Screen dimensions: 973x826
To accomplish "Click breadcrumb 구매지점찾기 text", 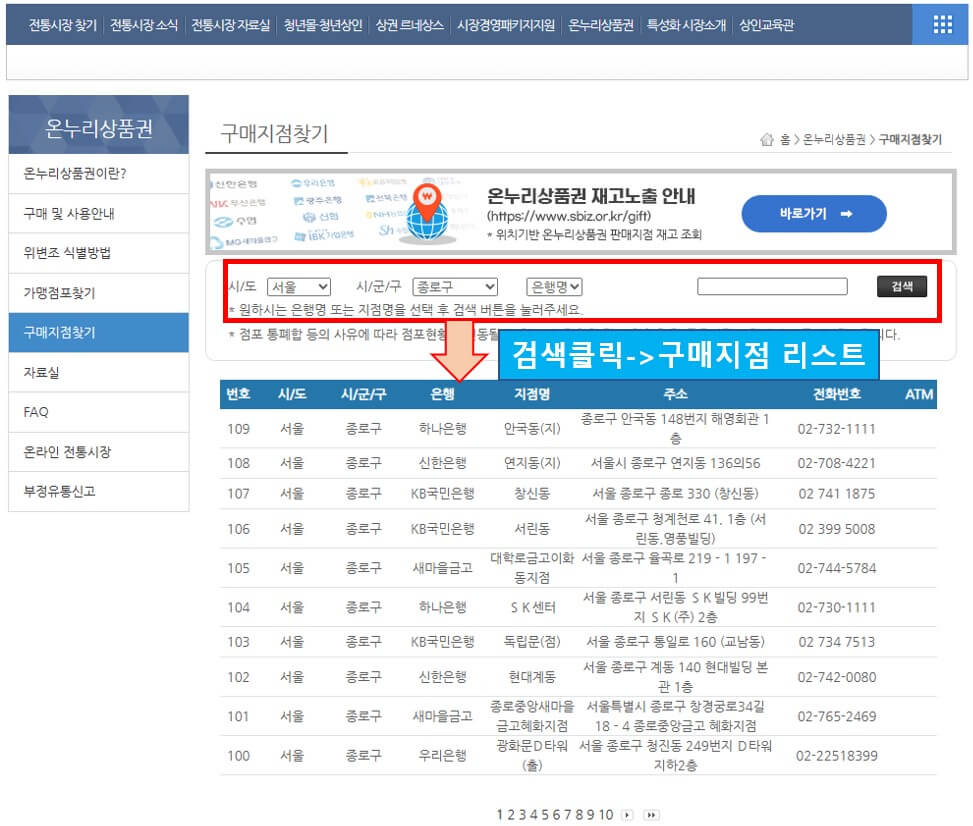I will click(910, 140).
